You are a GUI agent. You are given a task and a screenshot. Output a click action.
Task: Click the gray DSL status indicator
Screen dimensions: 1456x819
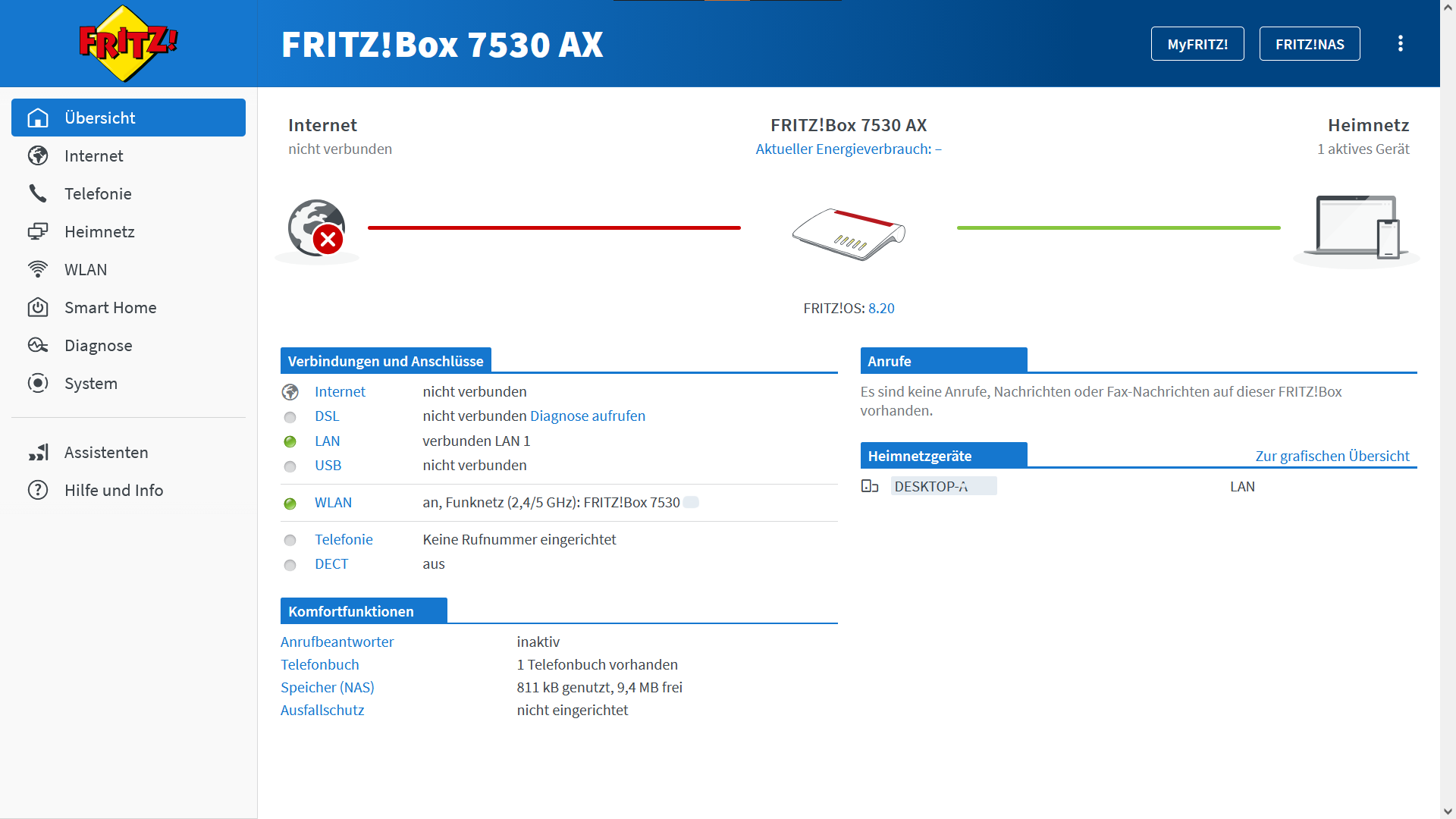(290, 416)
